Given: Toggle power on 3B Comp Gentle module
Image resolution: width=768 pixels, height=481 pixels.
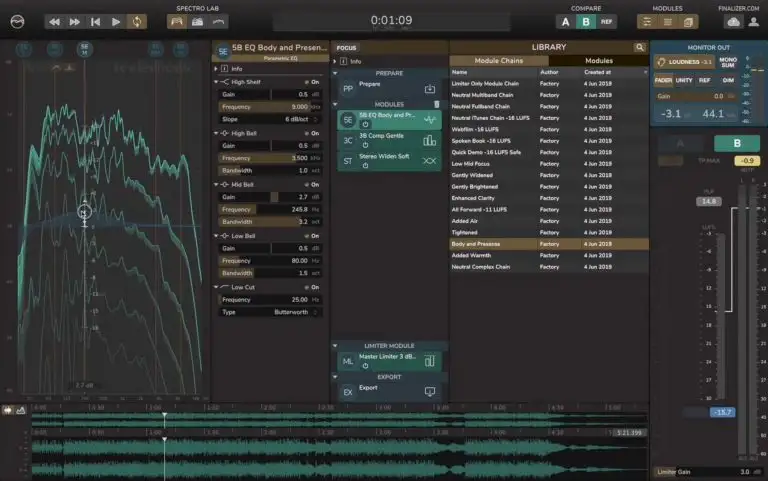Looking at the screenshot, I should click(x=365, y=145).
